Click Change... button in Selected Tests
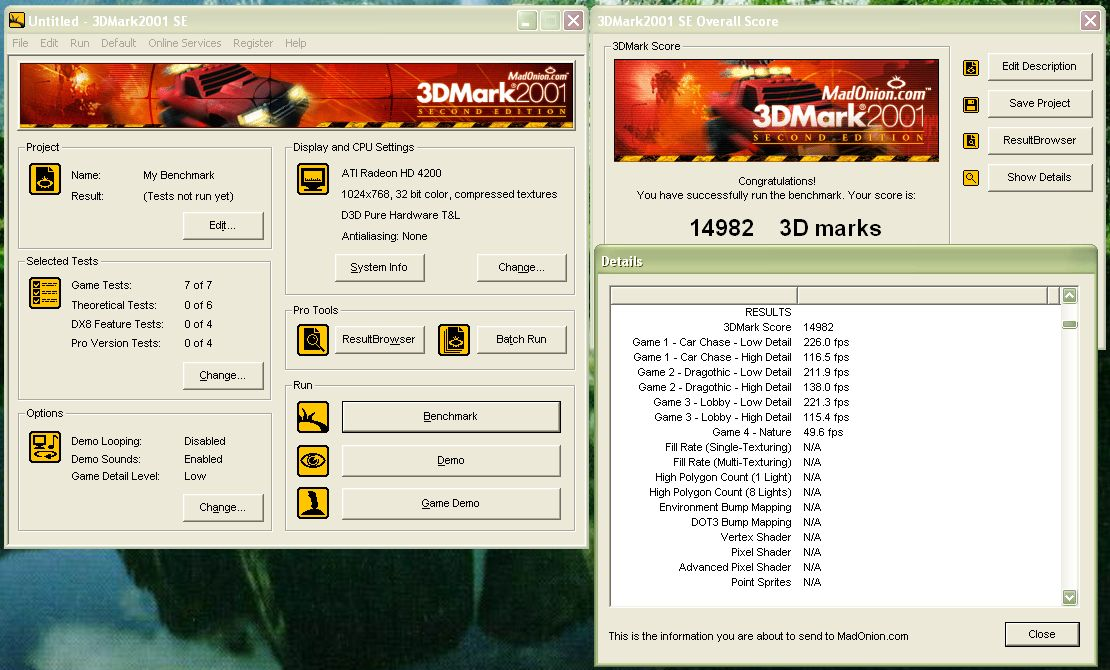This screenshot has width=1110, height=670. (223, 375)
